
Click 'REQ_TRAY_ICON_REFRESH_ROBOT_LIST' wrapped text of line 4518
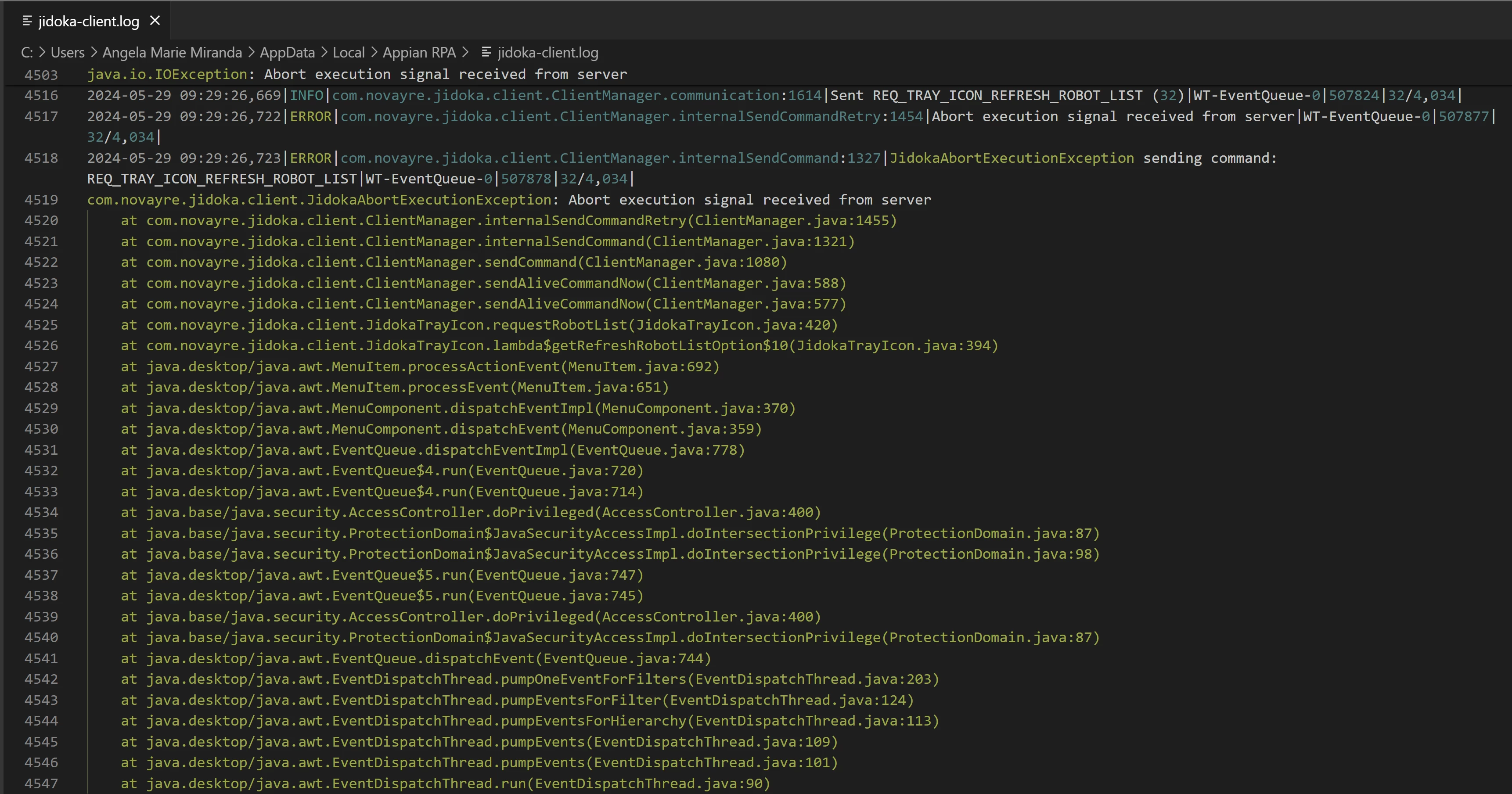(222, 179)
